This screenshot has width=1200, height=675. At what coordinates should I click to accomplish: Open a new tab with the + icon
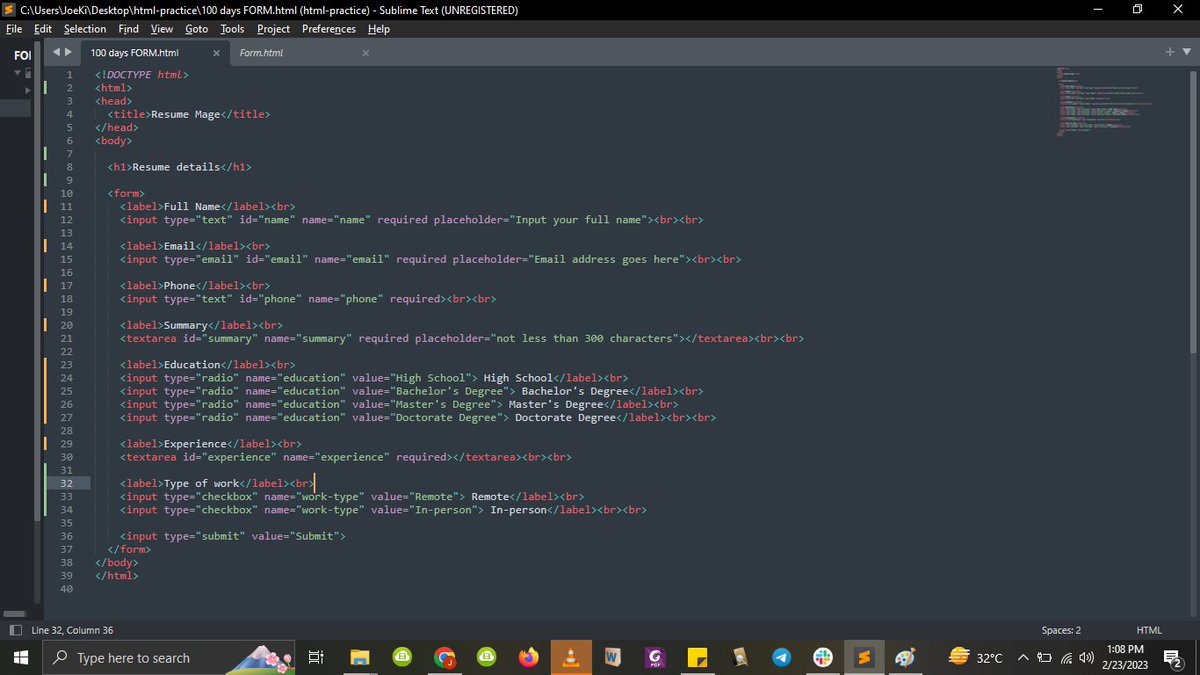pos(1168,50)
